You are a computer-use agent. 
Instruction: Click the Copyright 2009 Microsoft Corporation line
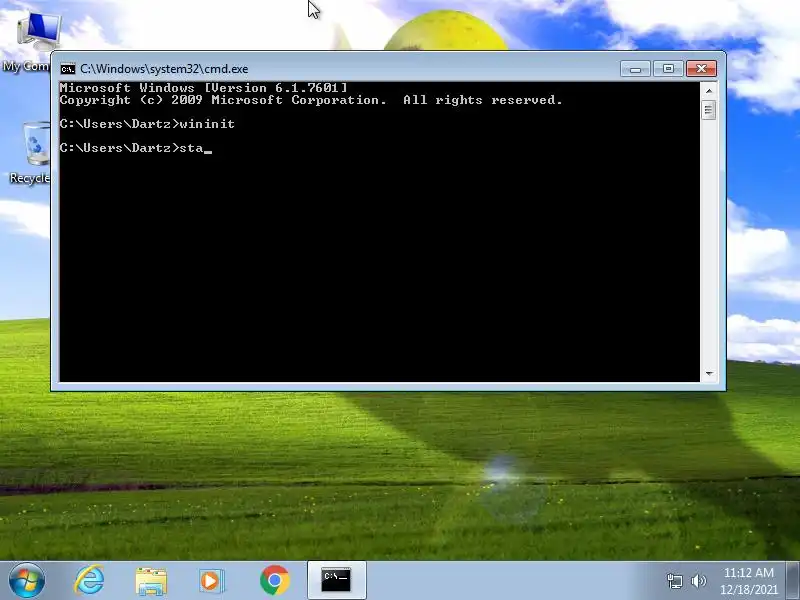(311, 100)
